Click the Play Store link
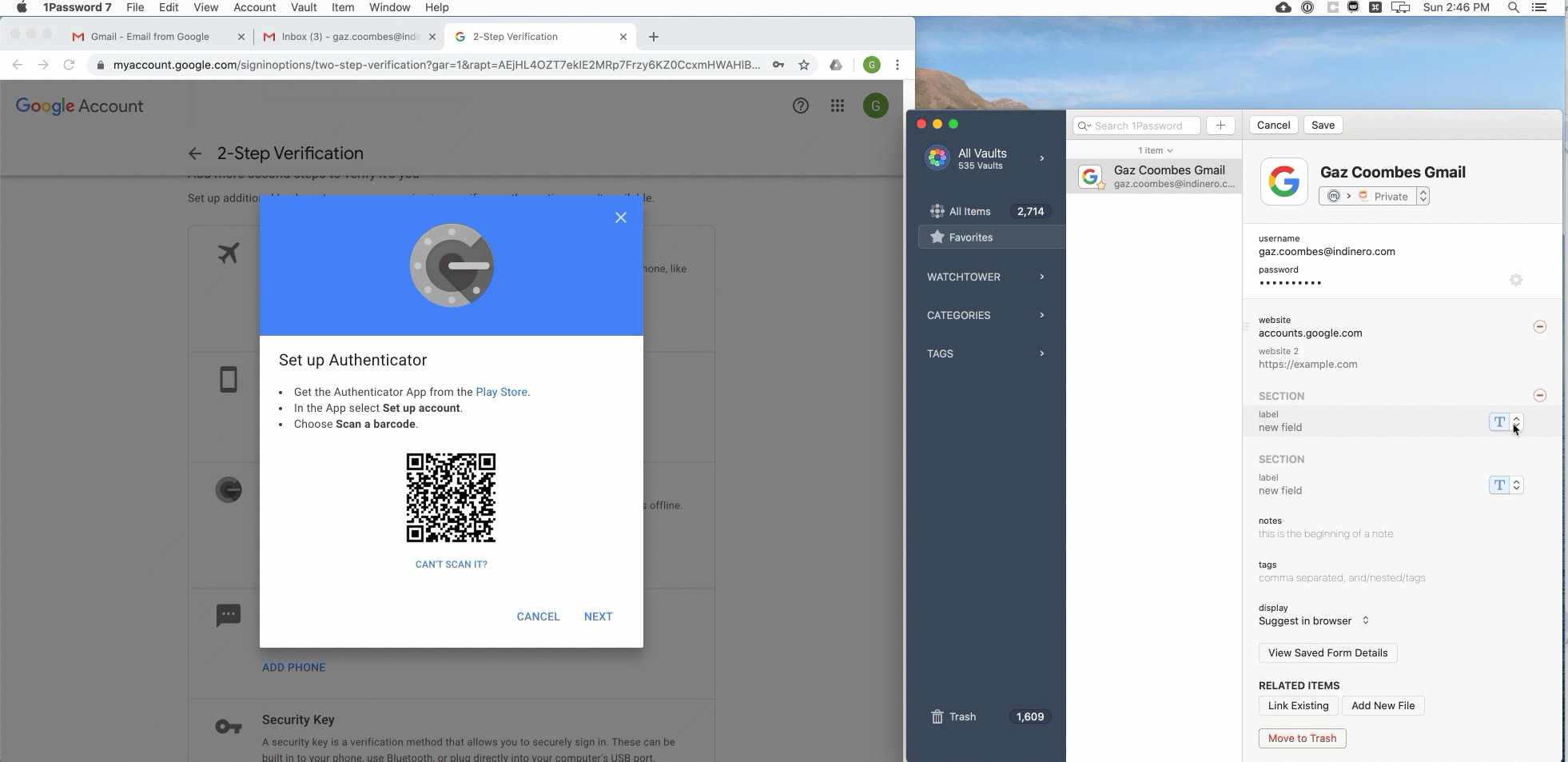This screenshot has height=762, width=1568. coord(501,392)
